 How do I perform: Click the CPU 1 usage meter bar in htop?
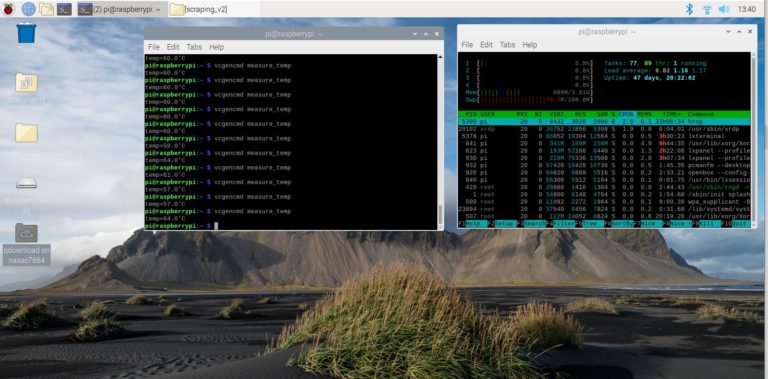(529, 63)
